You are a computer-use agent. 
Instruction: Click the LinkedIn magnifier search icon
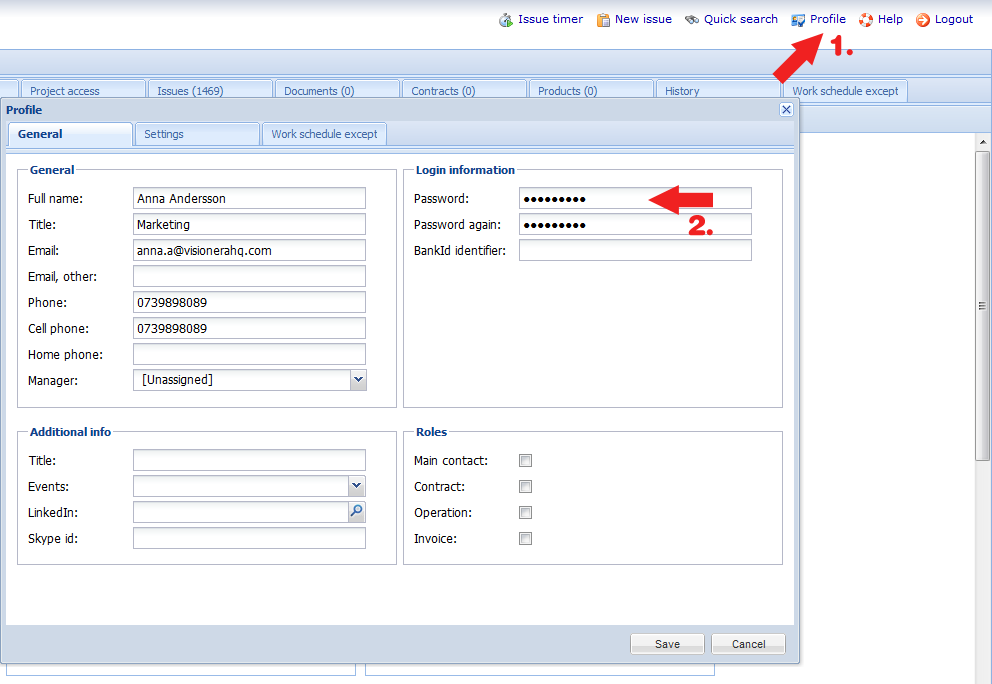[357, 511]
